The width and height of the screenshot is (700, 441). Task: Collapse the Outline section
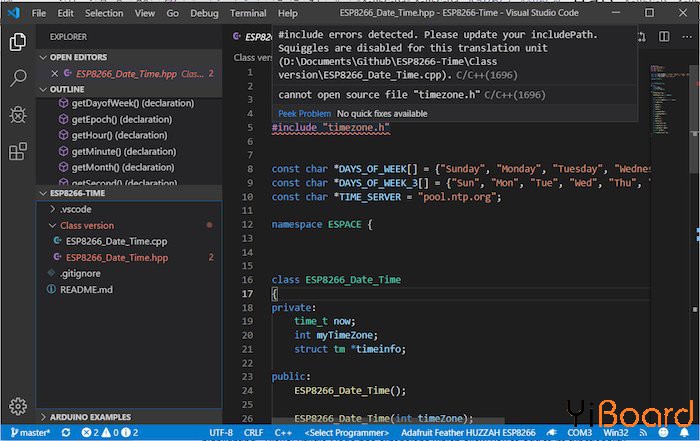tap(67, 89)
